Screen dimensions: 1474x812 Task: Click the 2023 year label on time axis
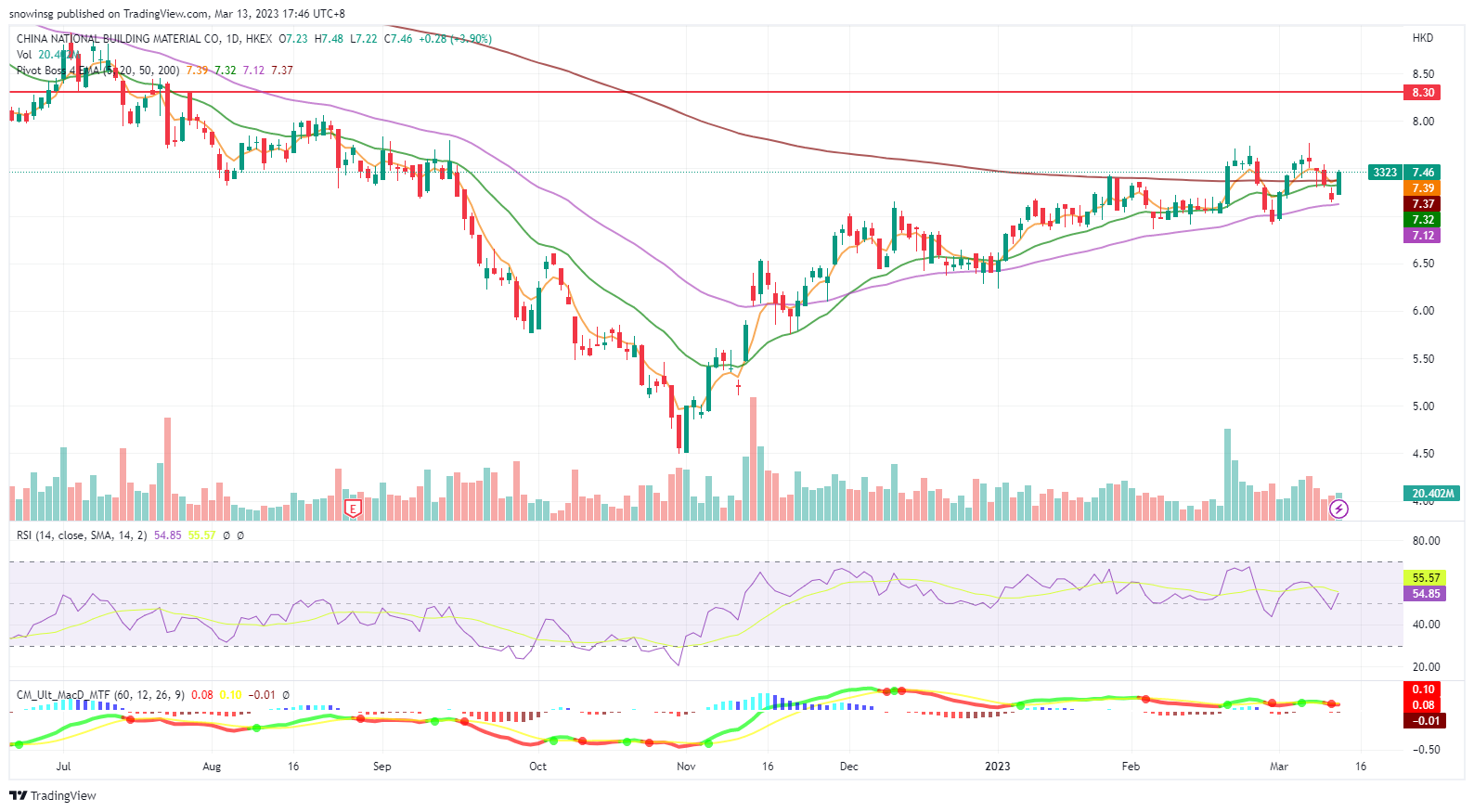point(998,767)
